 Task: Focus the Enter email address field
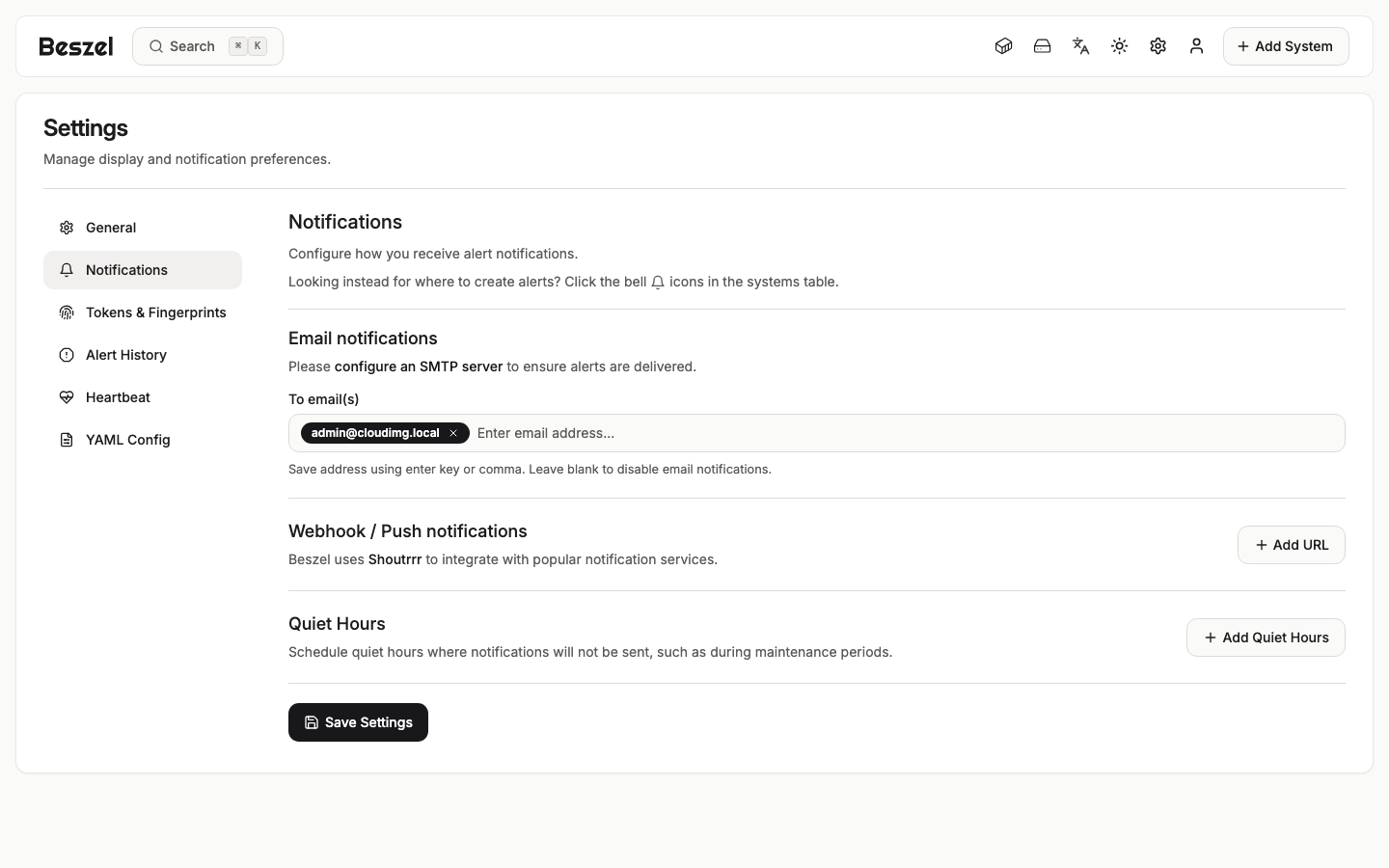[x=907, y=433]
